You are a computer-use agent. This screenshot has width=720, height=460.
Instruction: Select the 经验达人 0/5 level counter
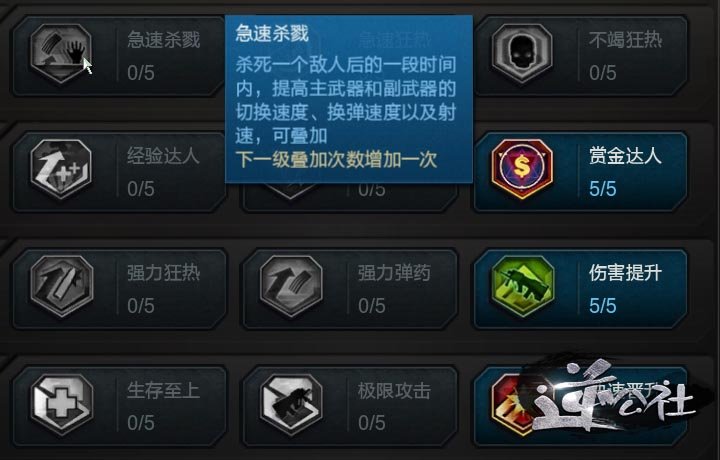click(x=141, y=189)
